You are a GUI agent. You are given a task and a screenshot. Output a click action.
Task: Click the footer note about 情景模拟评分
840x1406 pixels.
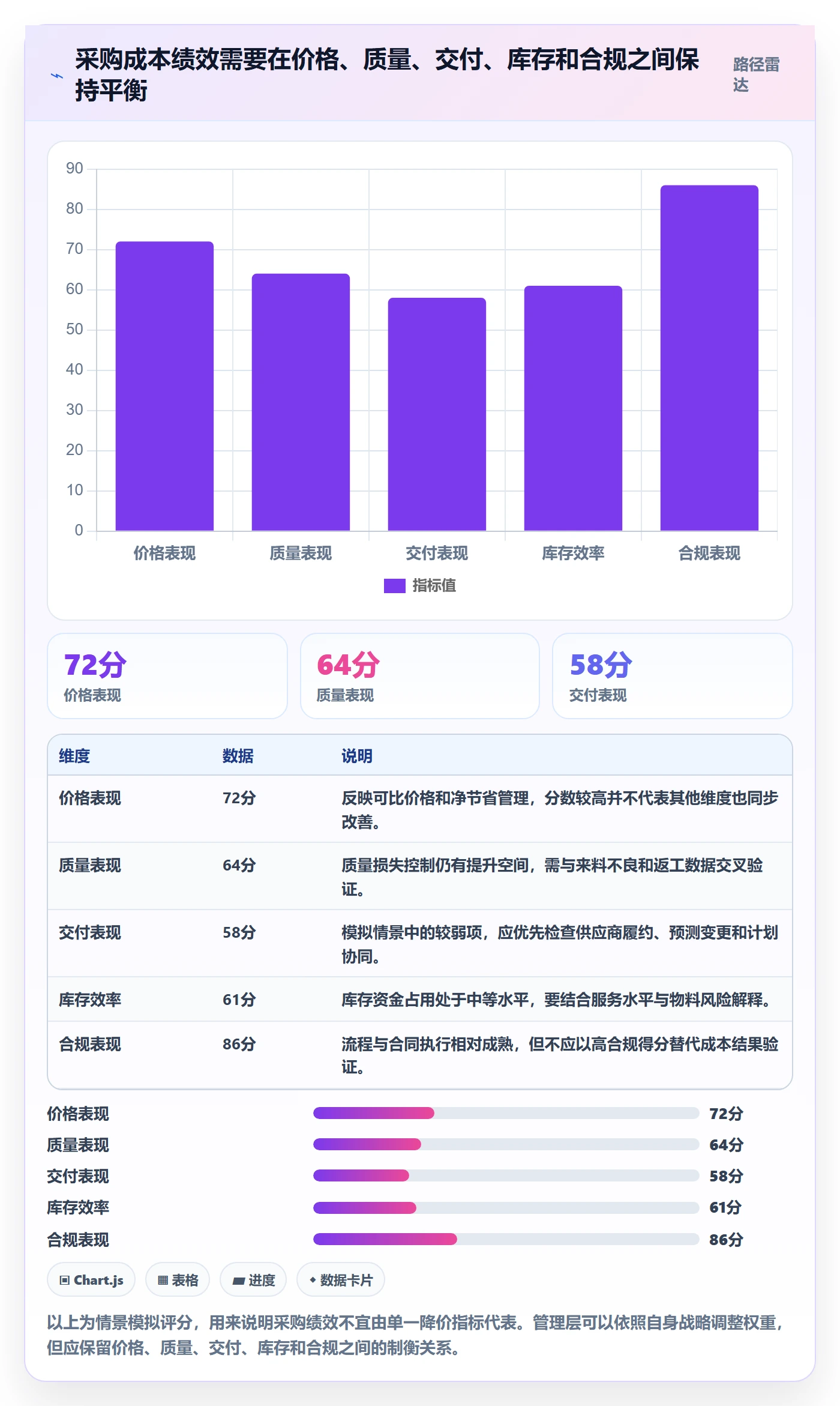click(416, 1335)
